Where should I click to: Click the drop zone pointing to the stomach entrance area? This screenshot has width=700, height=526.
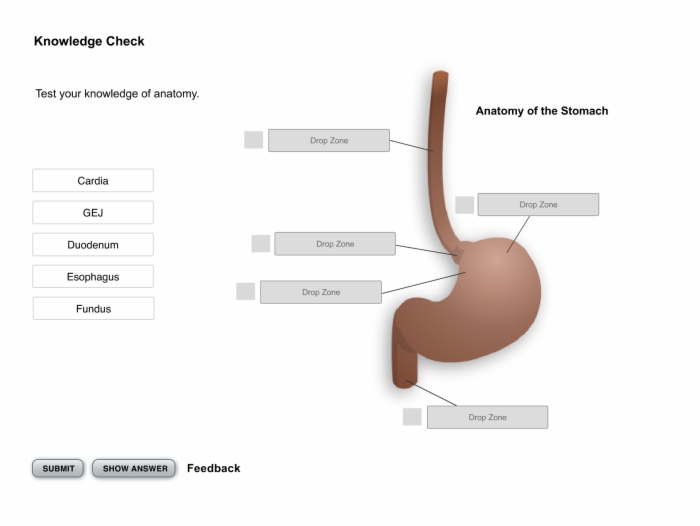[321, 292]
